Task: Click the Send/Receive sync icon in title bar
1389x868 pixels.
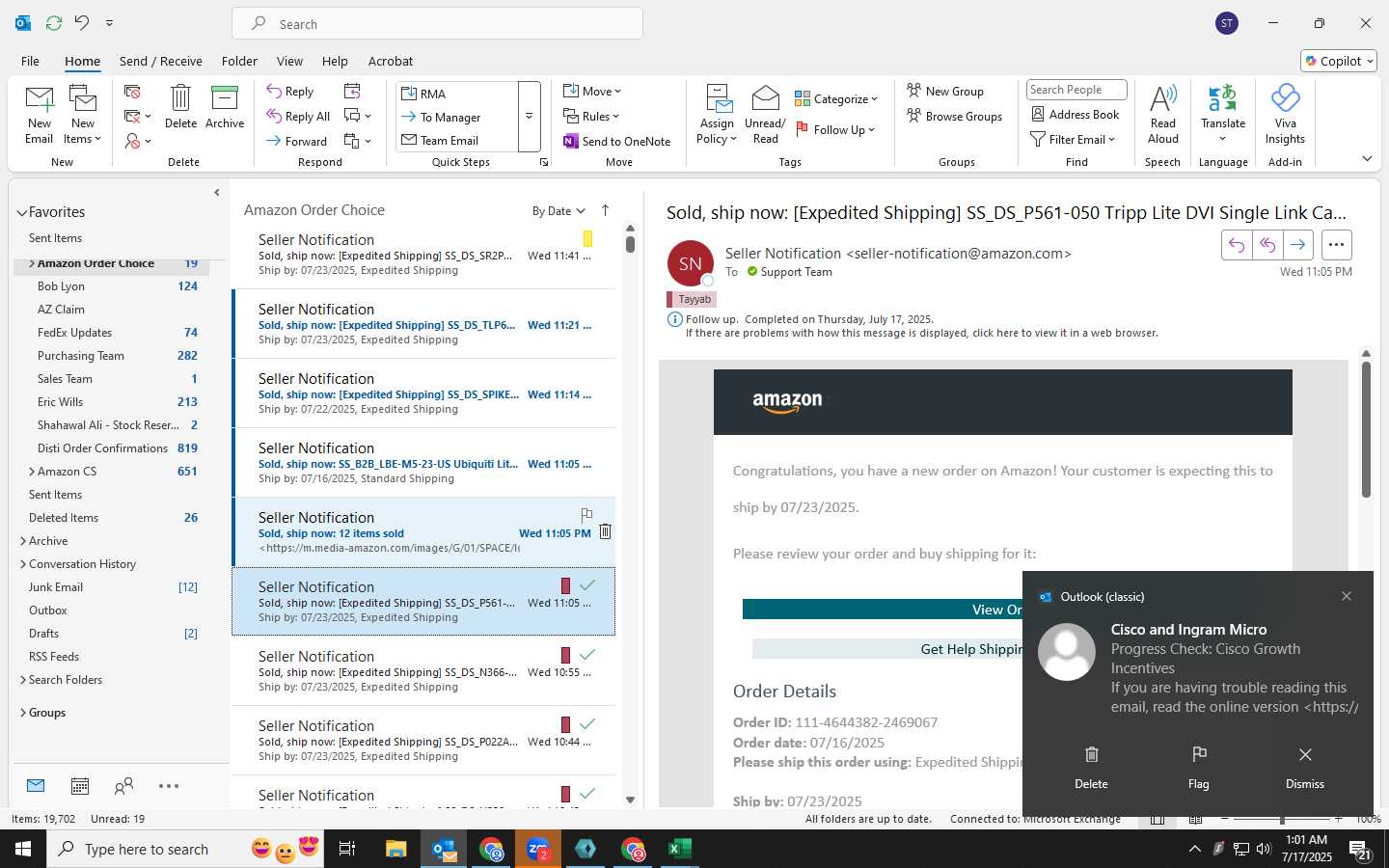Action: pos(54,23)
